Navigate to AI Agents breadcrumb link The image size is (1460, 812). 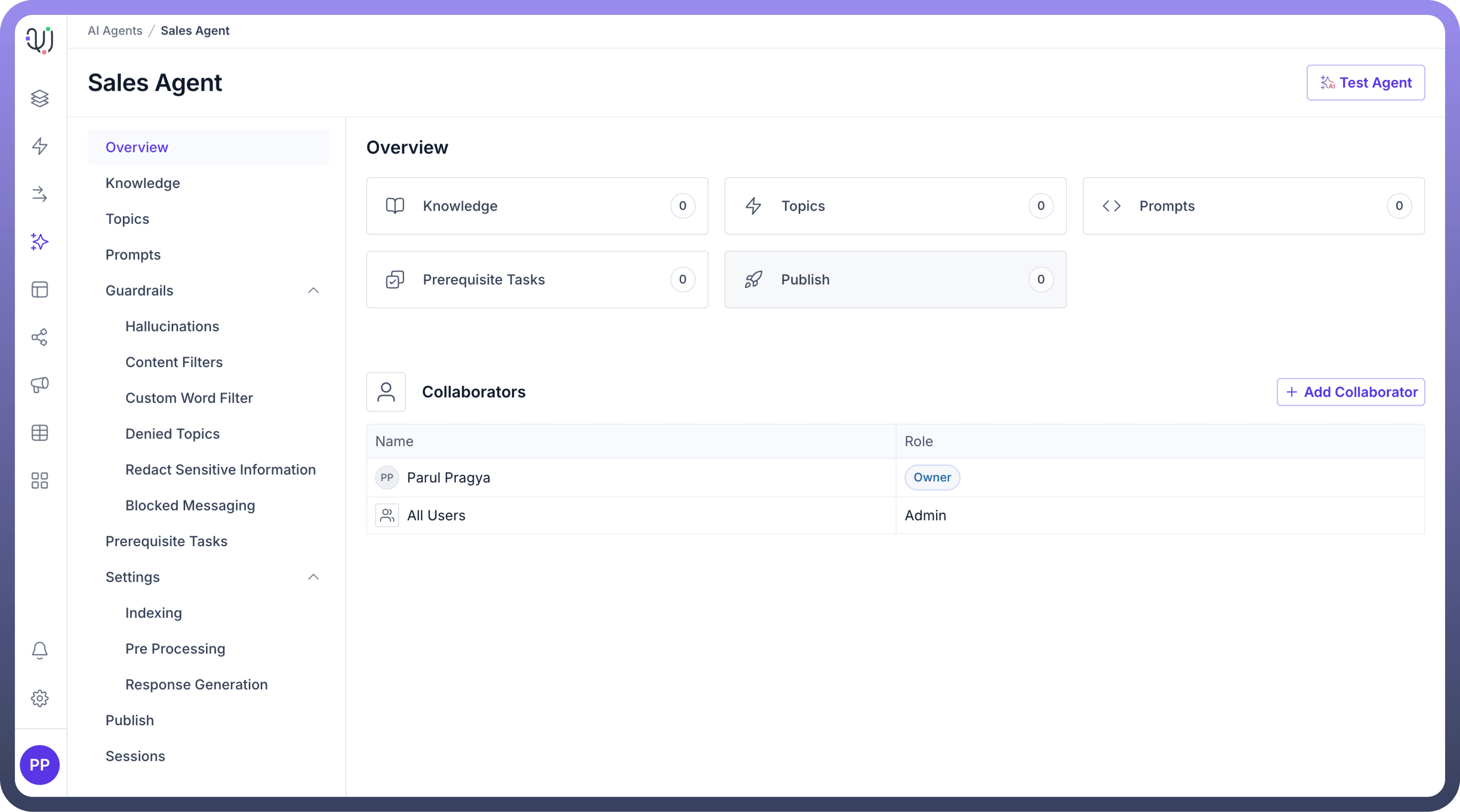pyautogui.click(x=115, y=31)
